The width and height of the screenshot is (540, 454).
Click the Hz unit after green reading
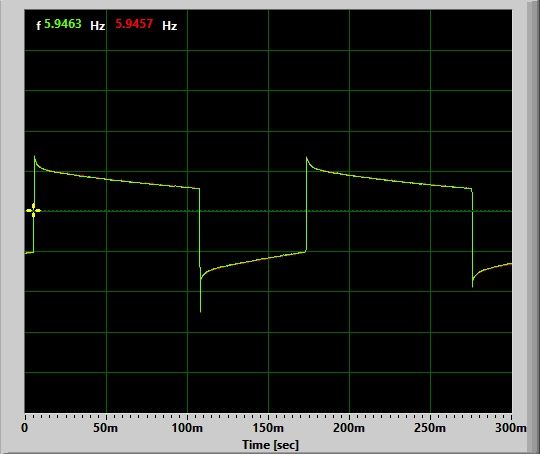click(x=97, y=25)
